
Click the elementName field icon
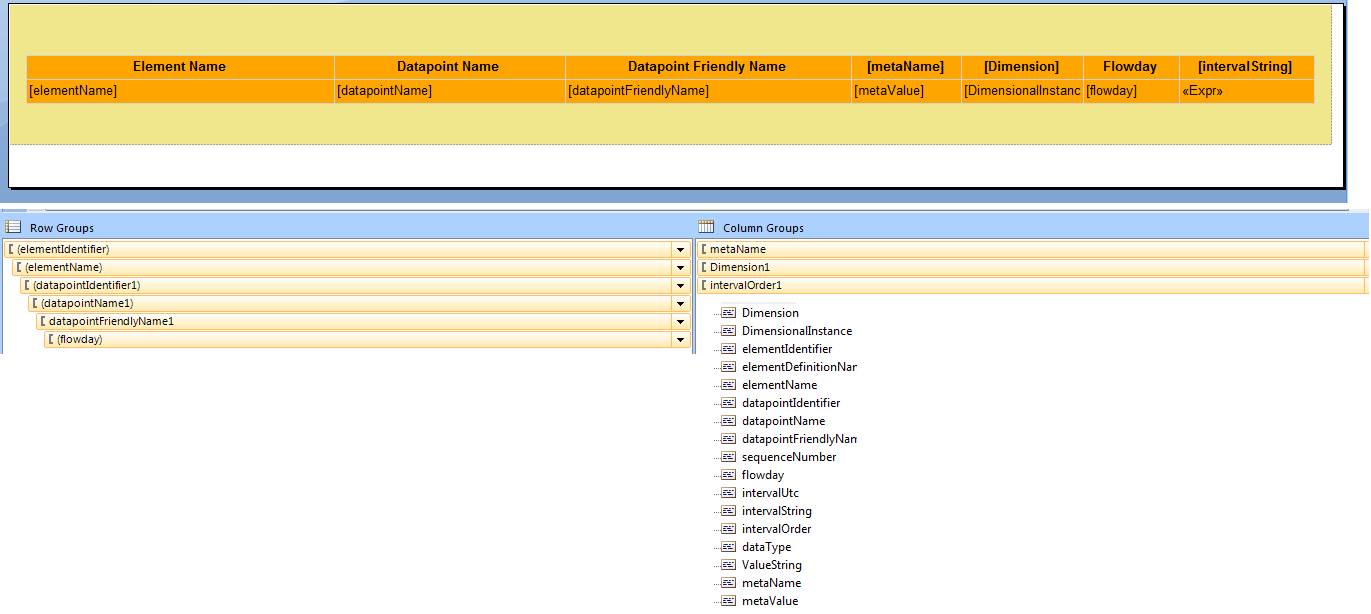click(728, 385)
